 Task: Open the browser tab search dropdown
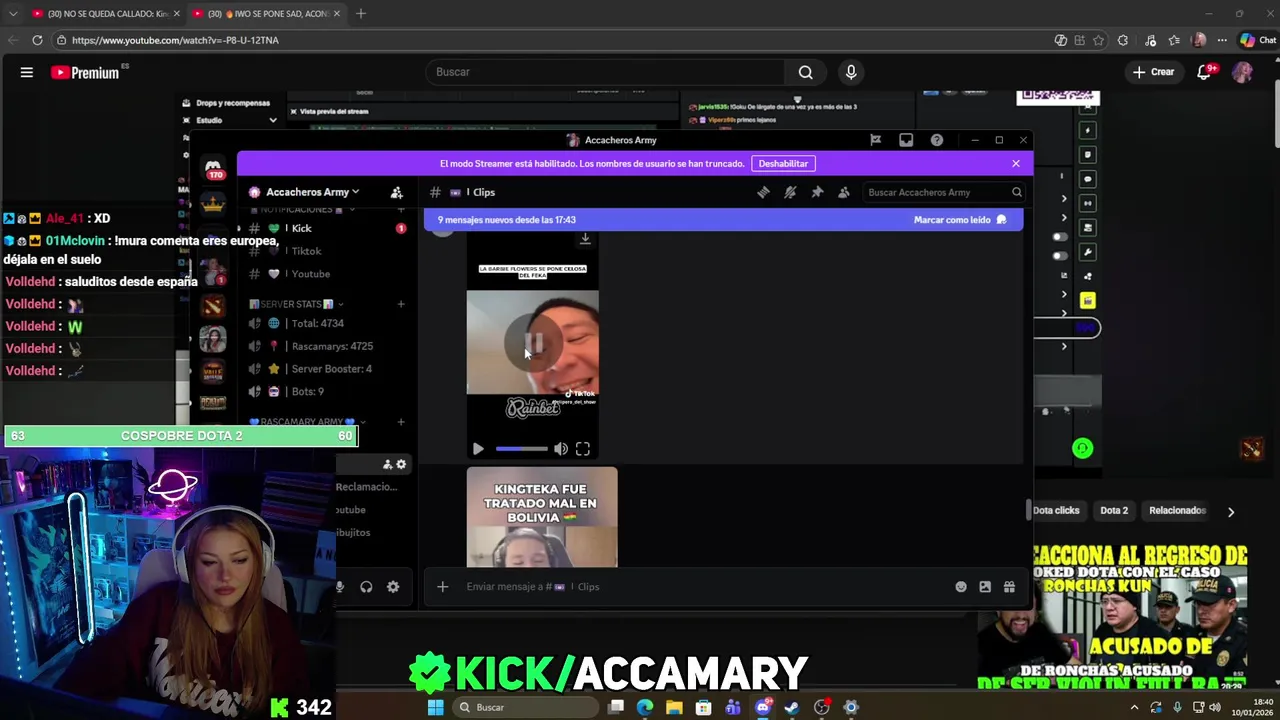pos(13,14)
